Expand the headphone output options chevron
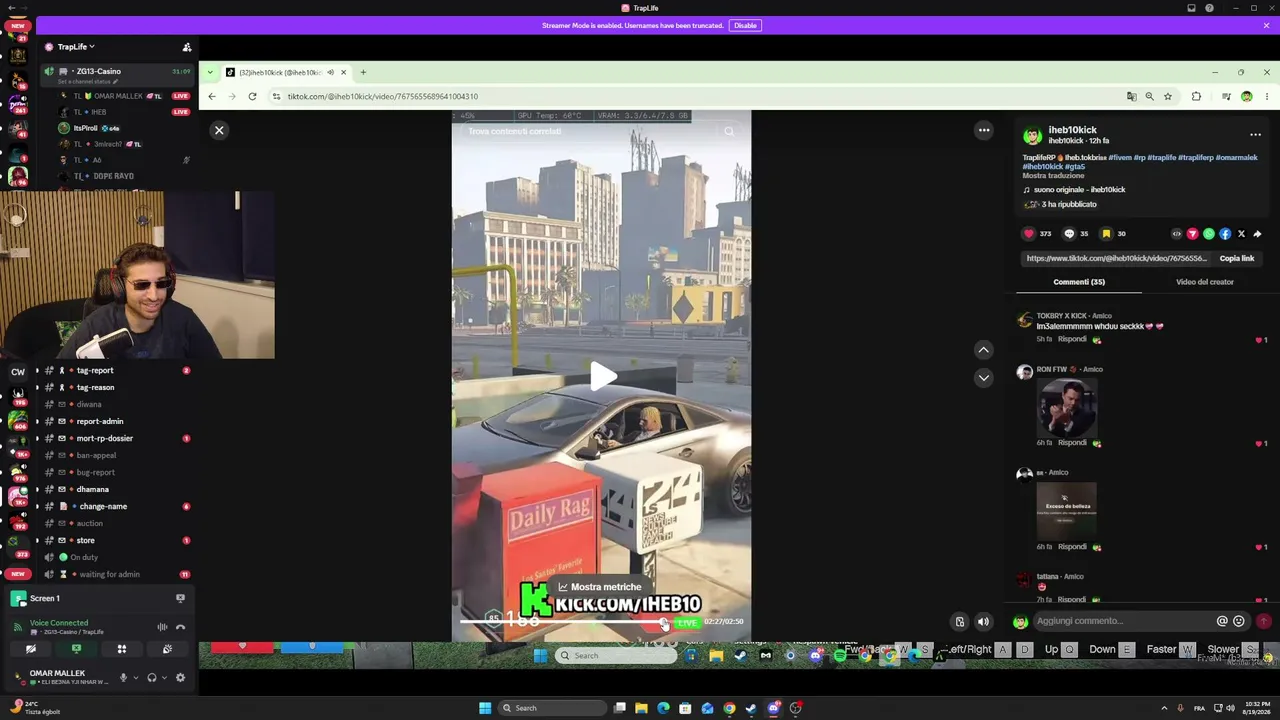This screenshot has width=1280, height=720. (x=165, y=677)
